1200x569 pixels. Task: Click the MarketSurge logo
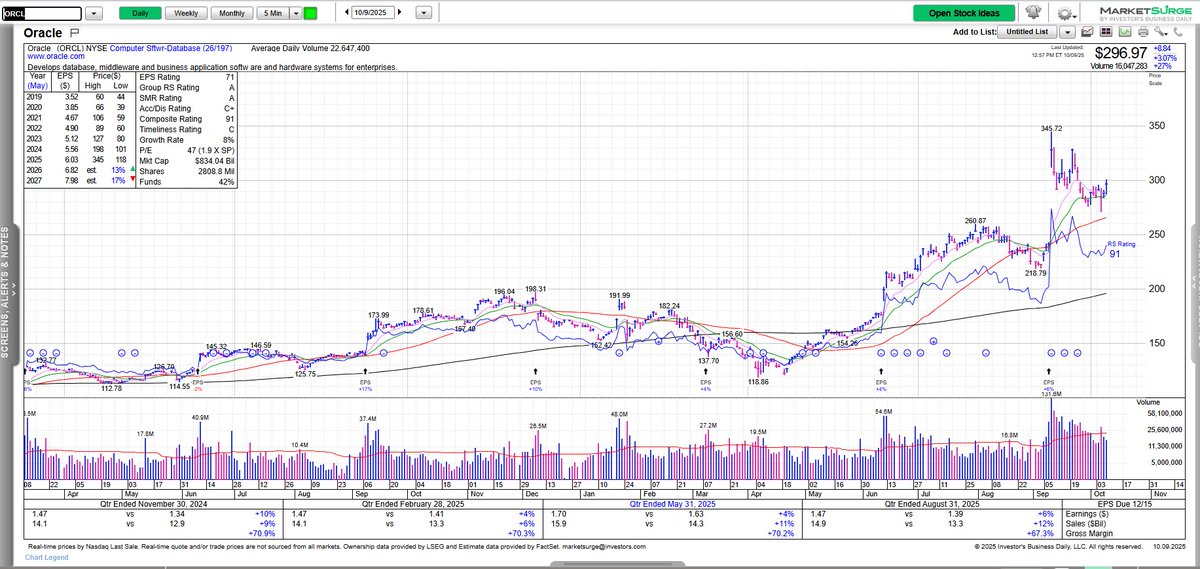[x=1145, y=14]
